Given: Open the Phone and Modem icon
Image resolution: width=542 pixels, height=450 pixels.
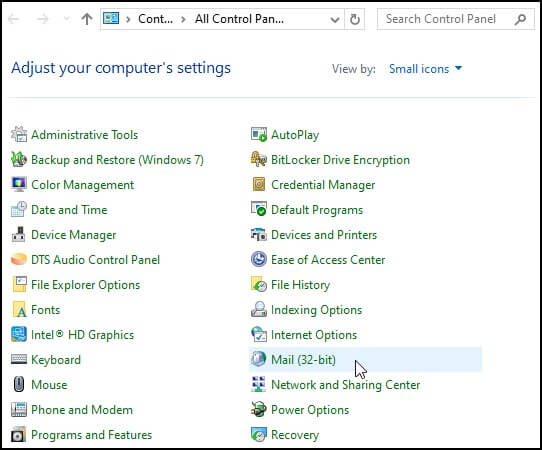Looking at the screenshot, I should point(19,410).
